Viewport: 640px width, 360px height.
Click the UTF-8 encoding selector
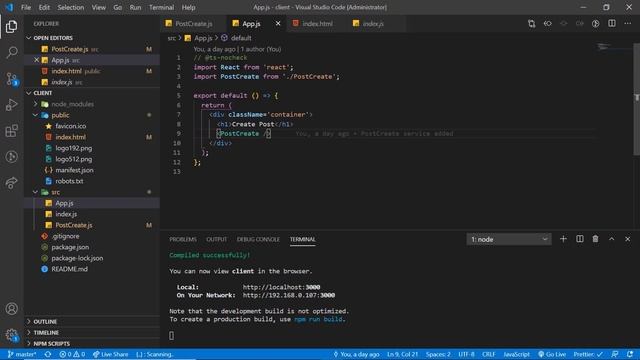click(466, 354)
